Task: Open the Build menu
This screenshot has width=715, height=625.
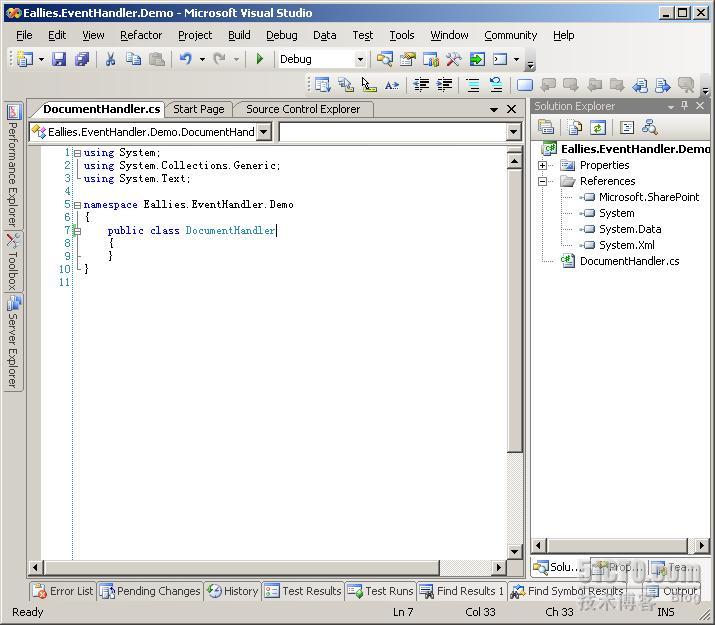Action: (239, 35)
